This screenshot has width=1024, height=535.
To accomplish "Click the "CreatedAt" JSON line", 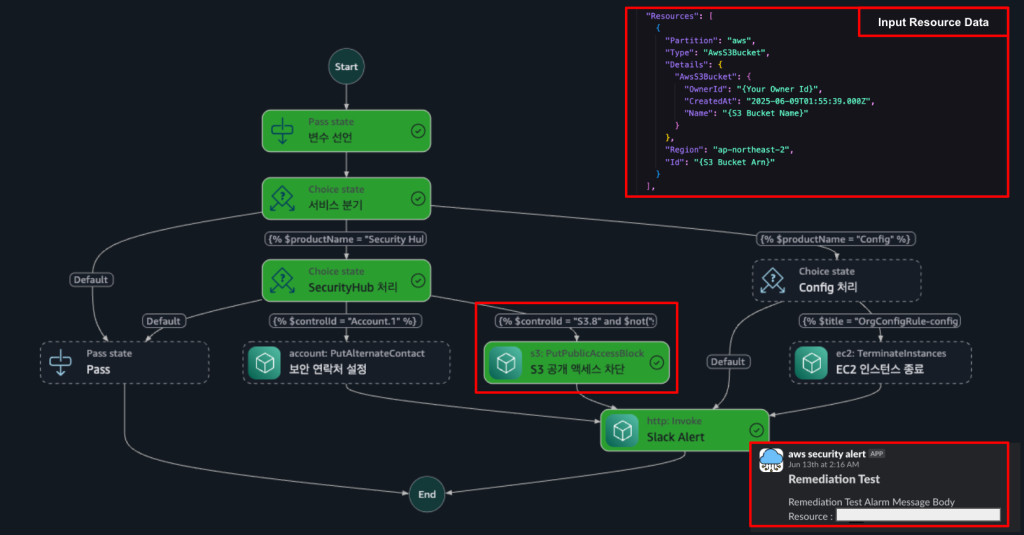I will click(x=779, y=101).
